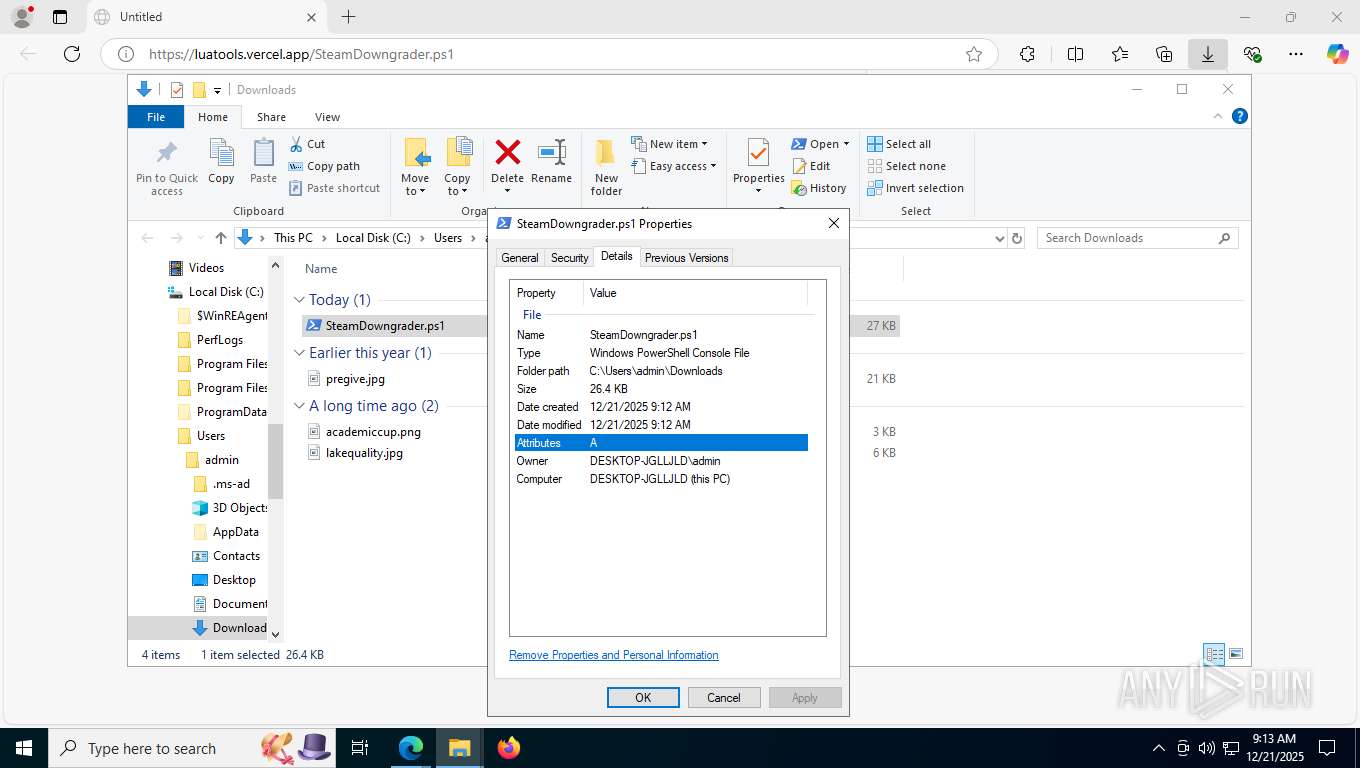Open Task View on taskbar

pos(360,747)
